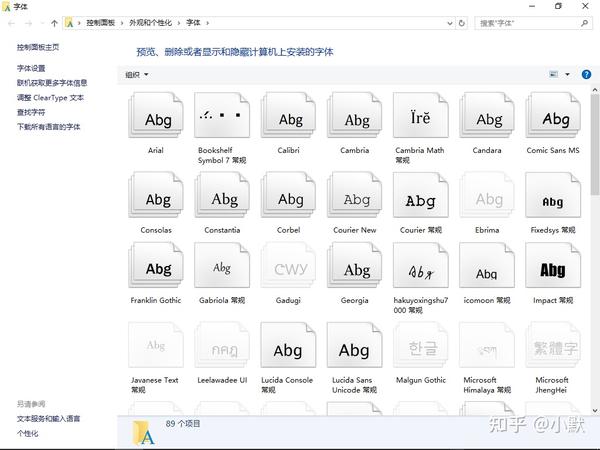This screenshot has width=600, height=450.
Task: Open the help question mark icon
Action: pos(586,74)
